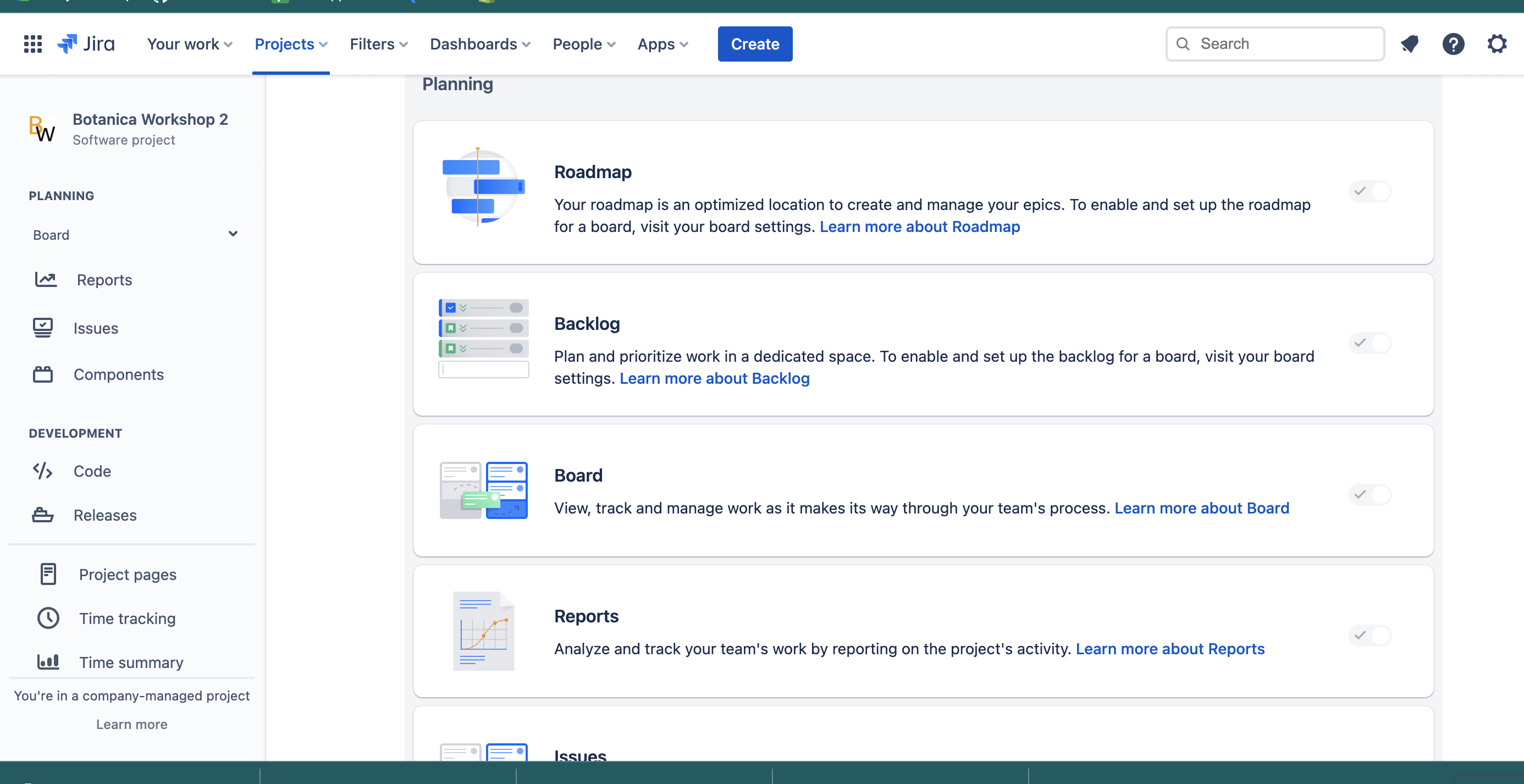The image size is (1524, 784).
Task: Open the settings gear icon
Action: click(x=1497, y=44)
